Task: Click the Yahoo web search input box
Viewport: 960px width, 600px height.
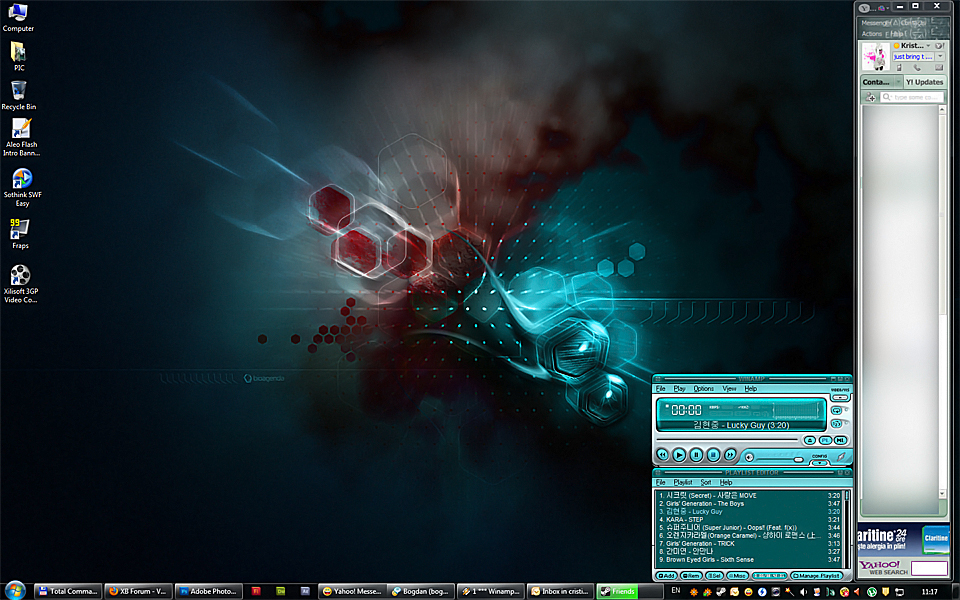Action: click(x=929, y=568)
